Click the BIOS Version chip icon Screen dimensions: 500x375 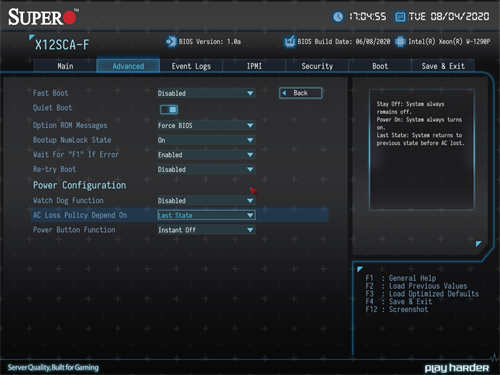(171, 42)
